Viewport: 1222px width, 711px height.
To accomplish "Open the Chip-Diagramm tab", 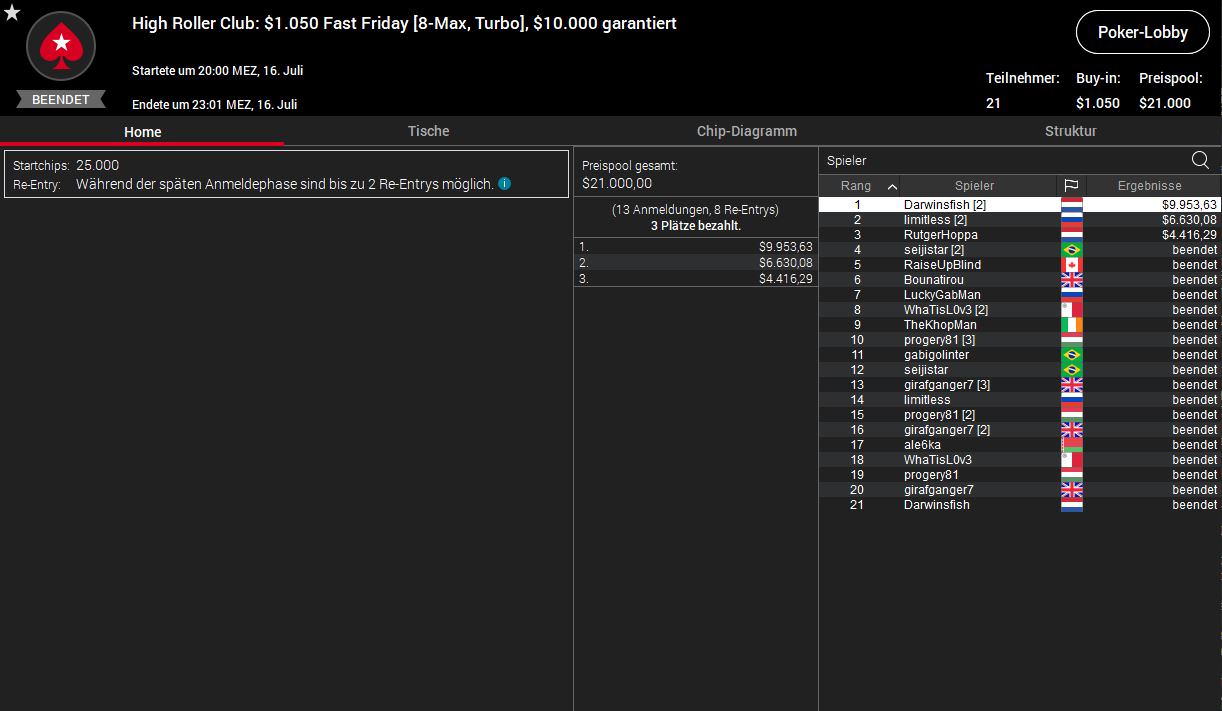I will 746,131.
